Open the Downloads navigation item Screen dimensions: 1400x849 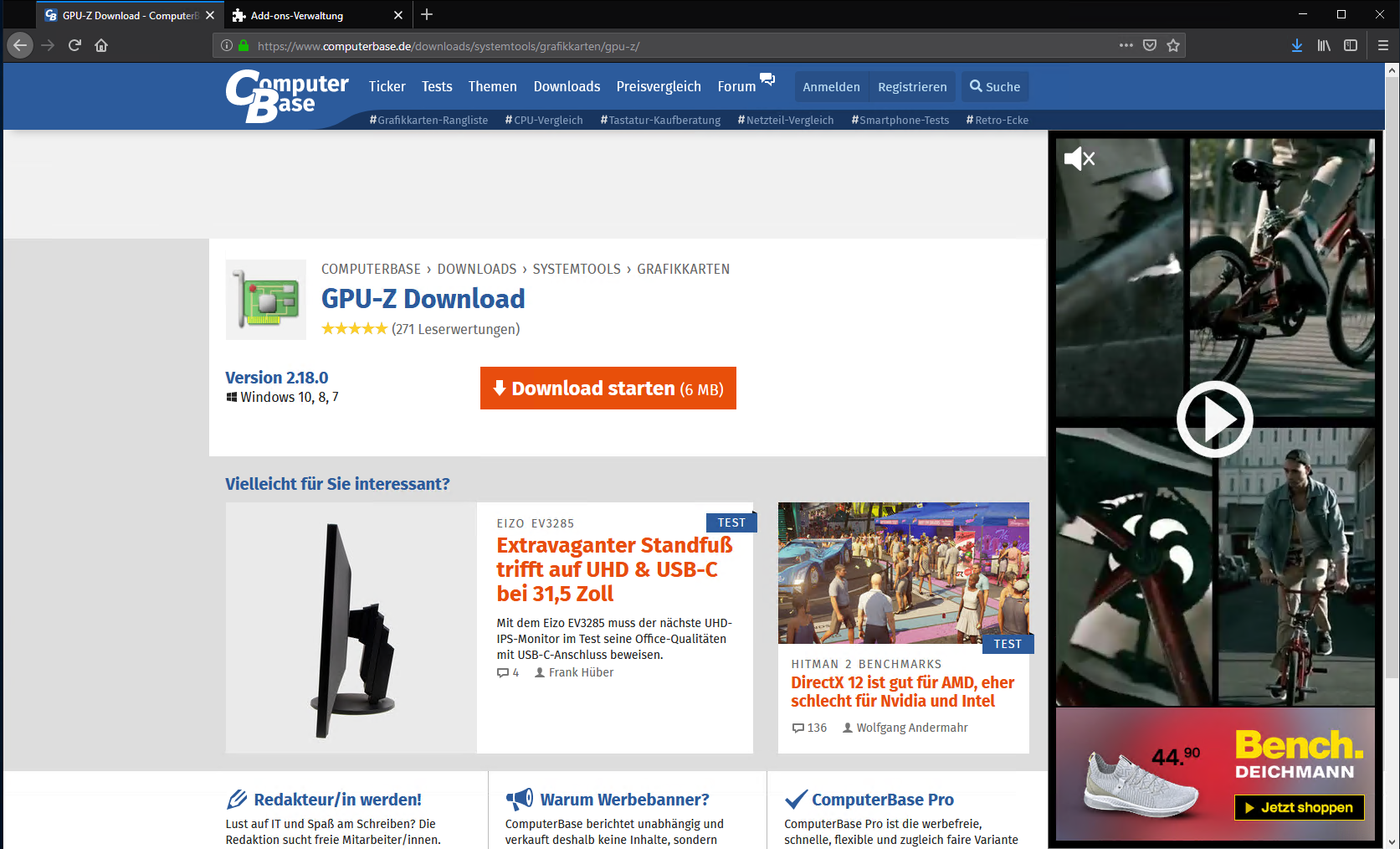coord(567,86)
